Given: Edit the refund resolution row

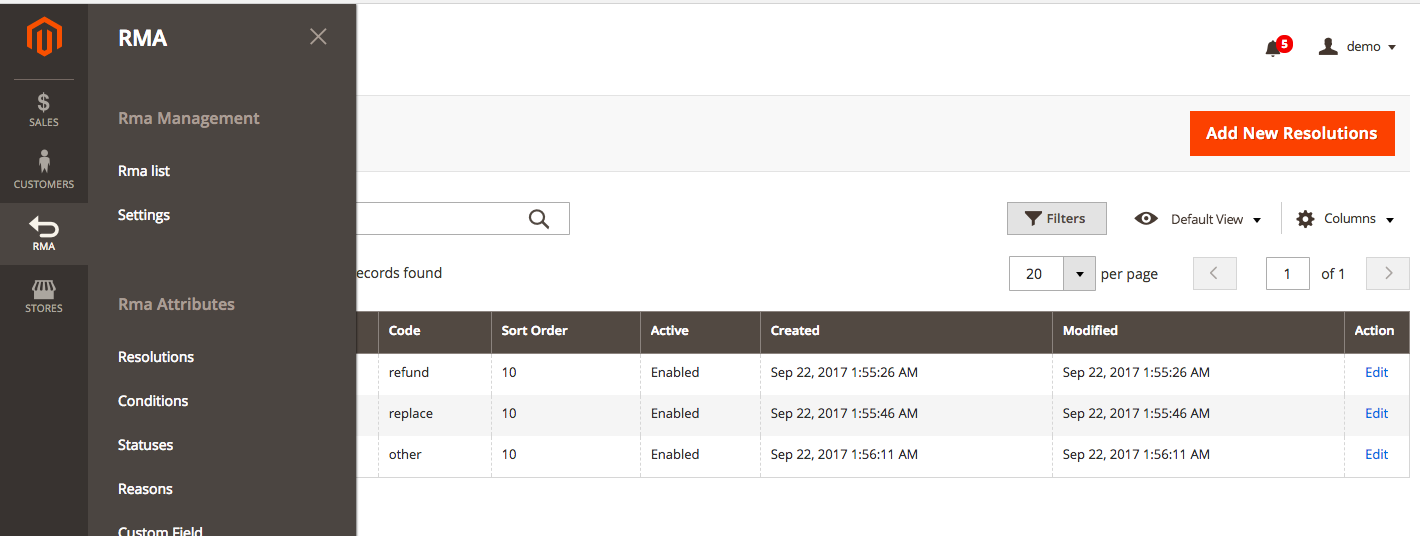Looking at the screenshot, I should coord(1376,372).
